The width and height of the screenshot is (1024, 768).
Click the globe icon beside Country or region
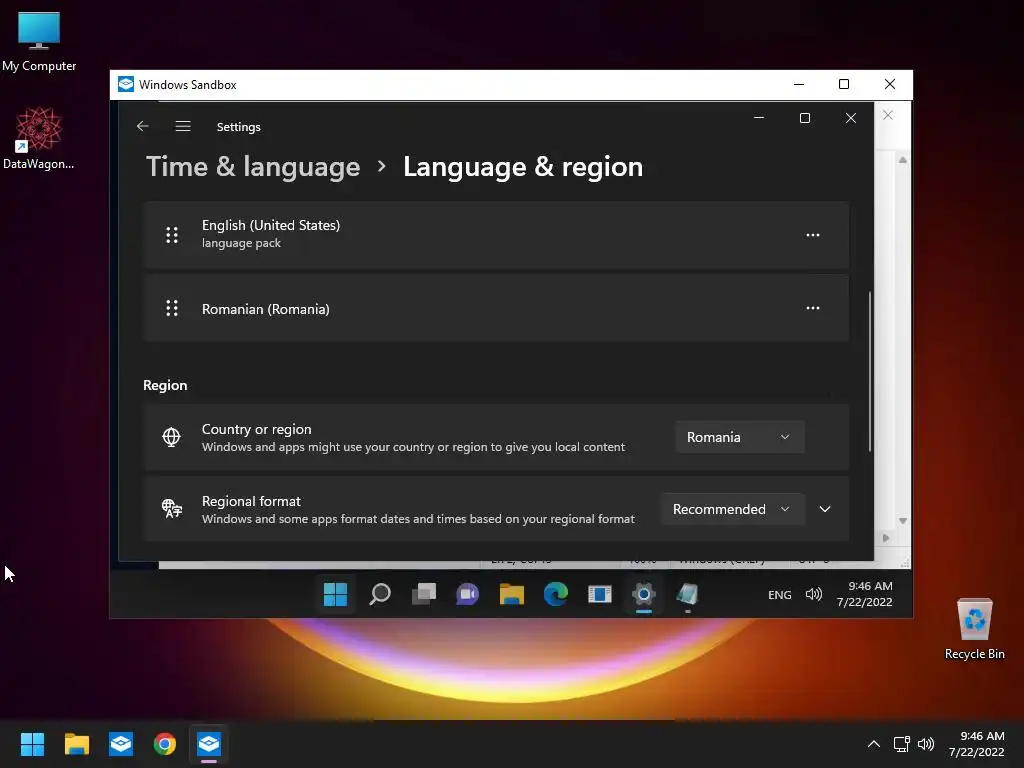coord(171,437)
